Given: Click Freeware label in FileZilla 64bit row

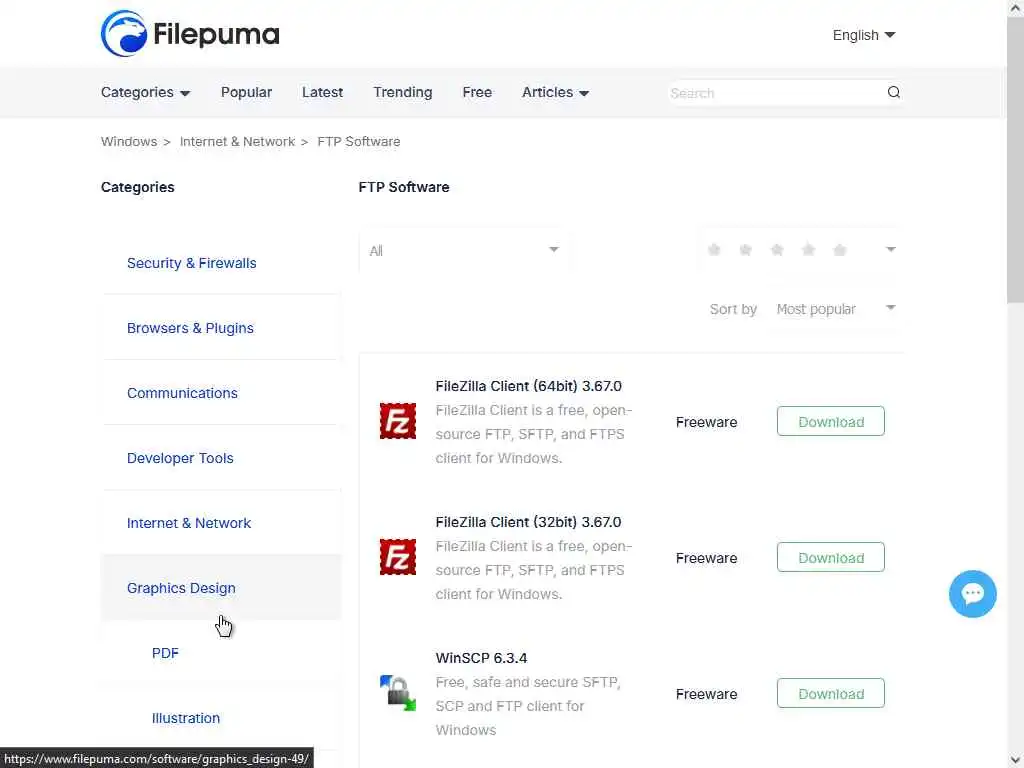Looking at the screenshot, I should [706, 423].
